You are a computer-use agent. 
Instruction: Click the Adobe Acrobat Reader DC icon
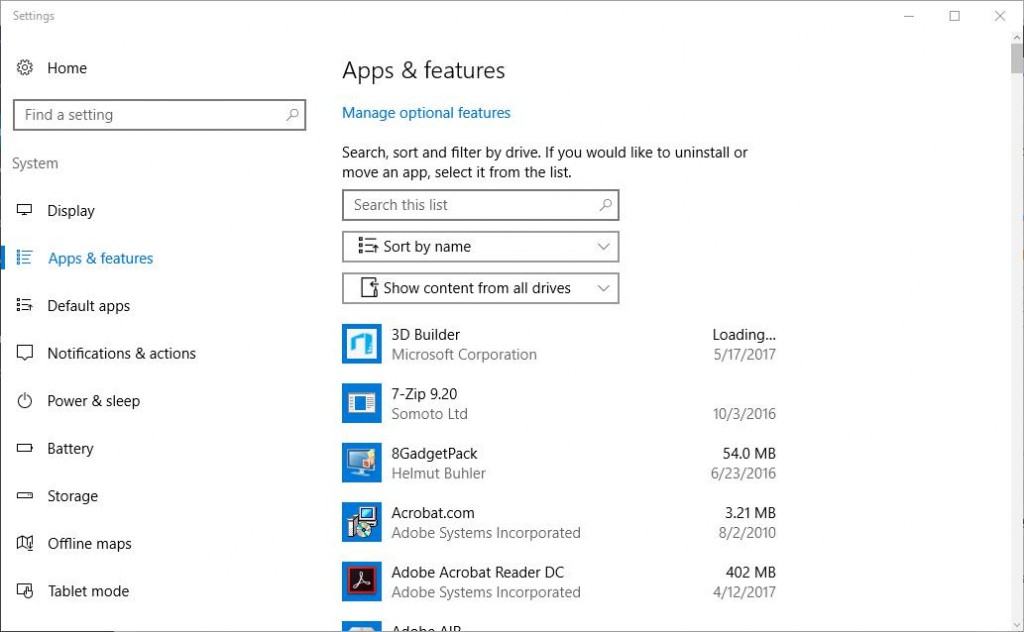[361, 581]
